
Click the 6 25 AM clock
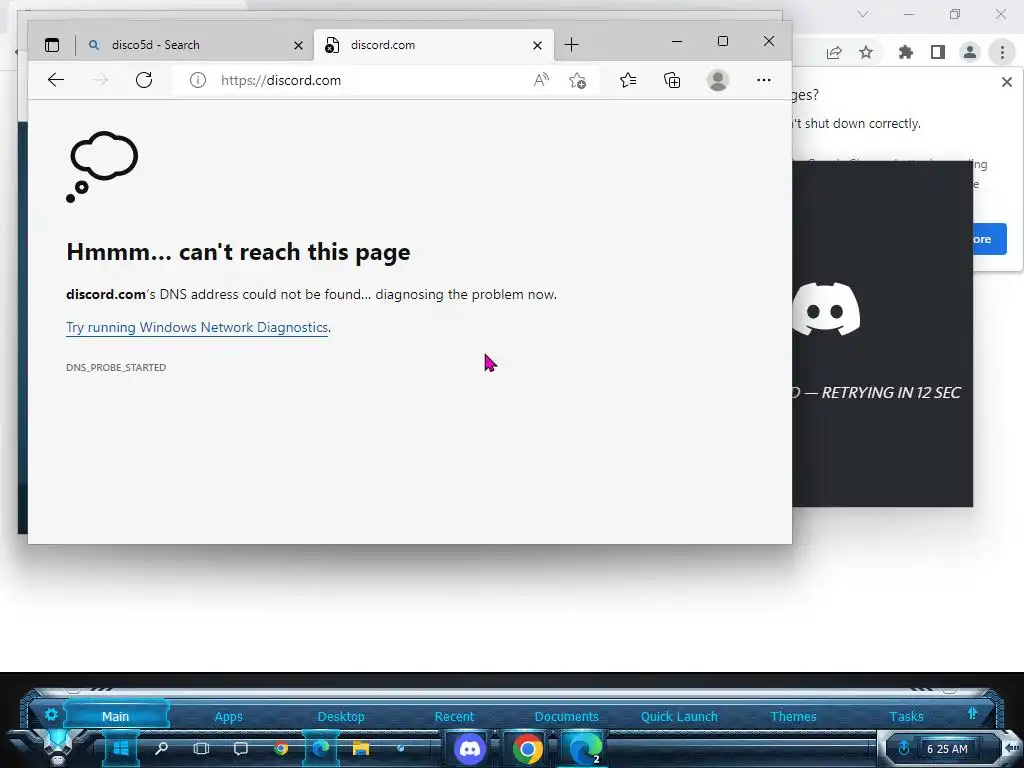pos(947,749)
